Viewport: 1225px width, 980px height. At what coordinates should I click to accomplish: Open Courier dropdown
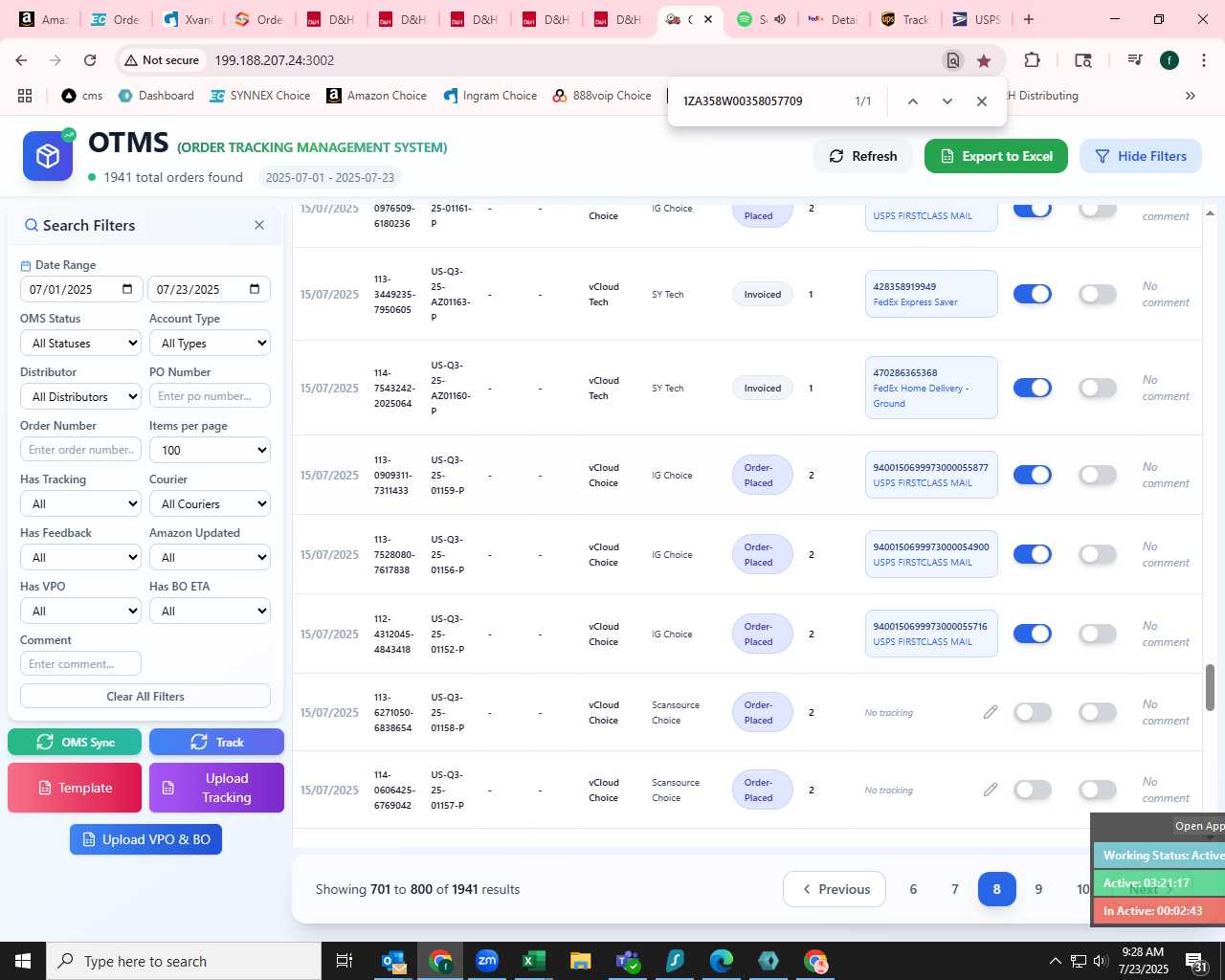[210, 503]
